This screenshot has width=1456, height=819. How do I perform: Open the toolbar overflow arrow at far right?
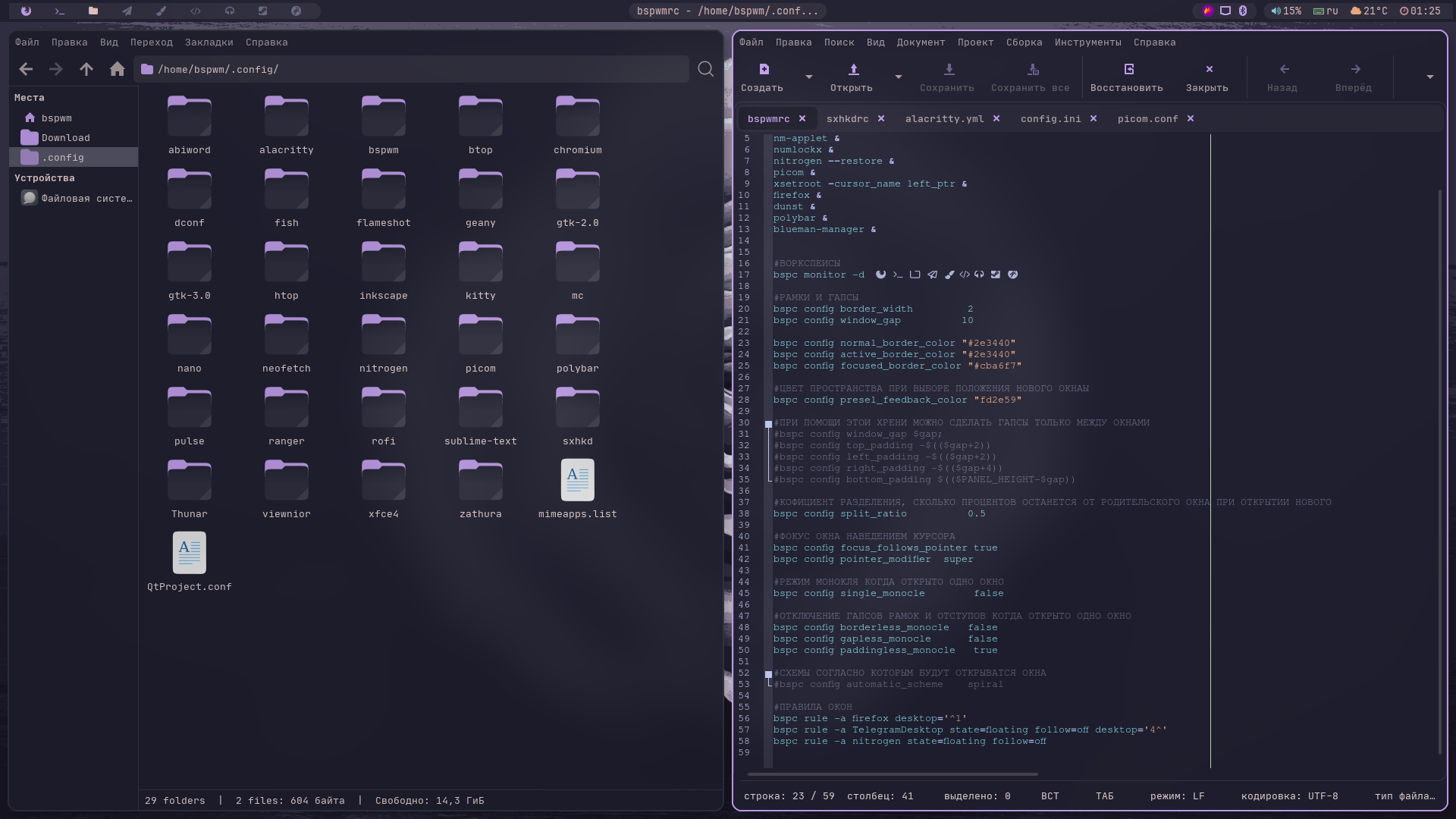point(1429,77)
